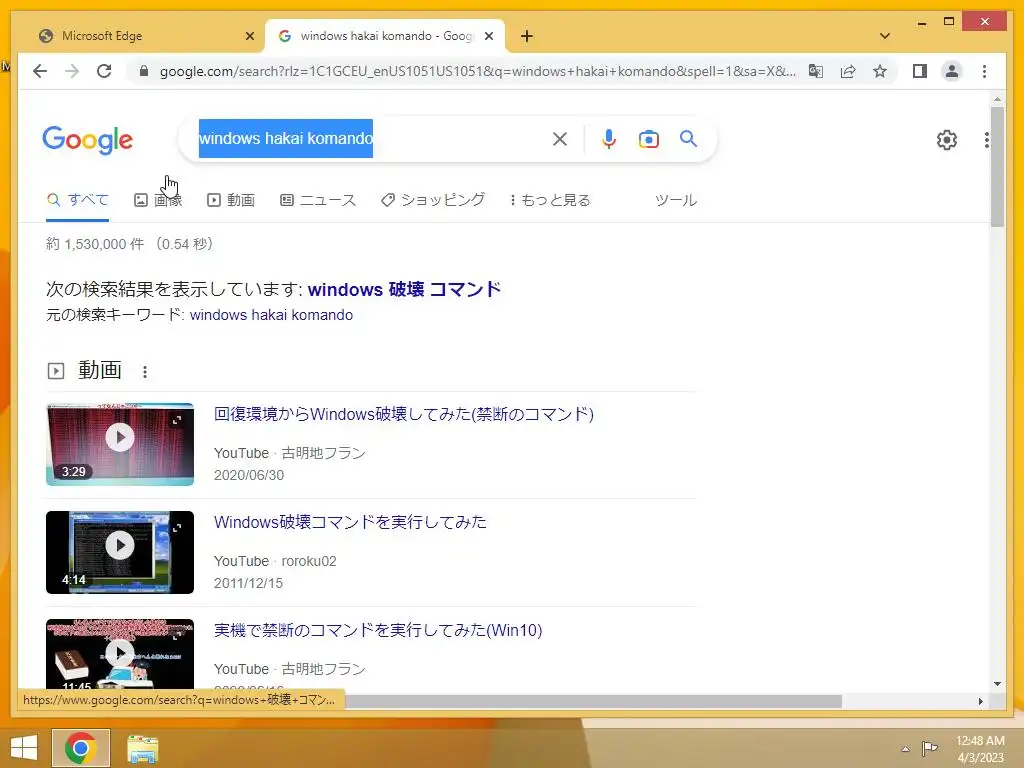The width and height of the screenshot is (1024, 768).
Task: Click the 2020/06/30 date text
Action: pyautogui.click(x=249, y=475)
